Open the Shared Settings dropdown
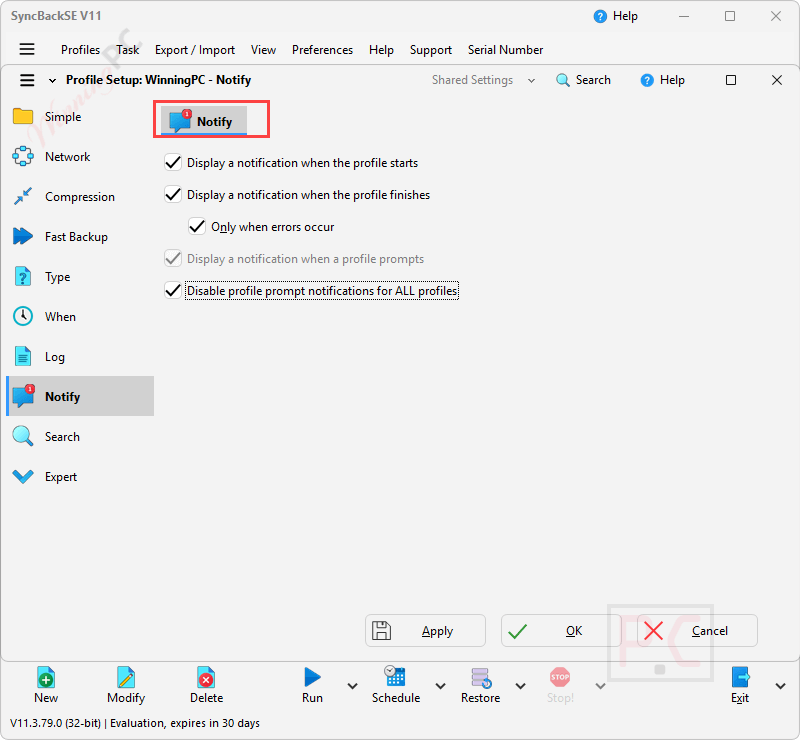 [483, 80]
